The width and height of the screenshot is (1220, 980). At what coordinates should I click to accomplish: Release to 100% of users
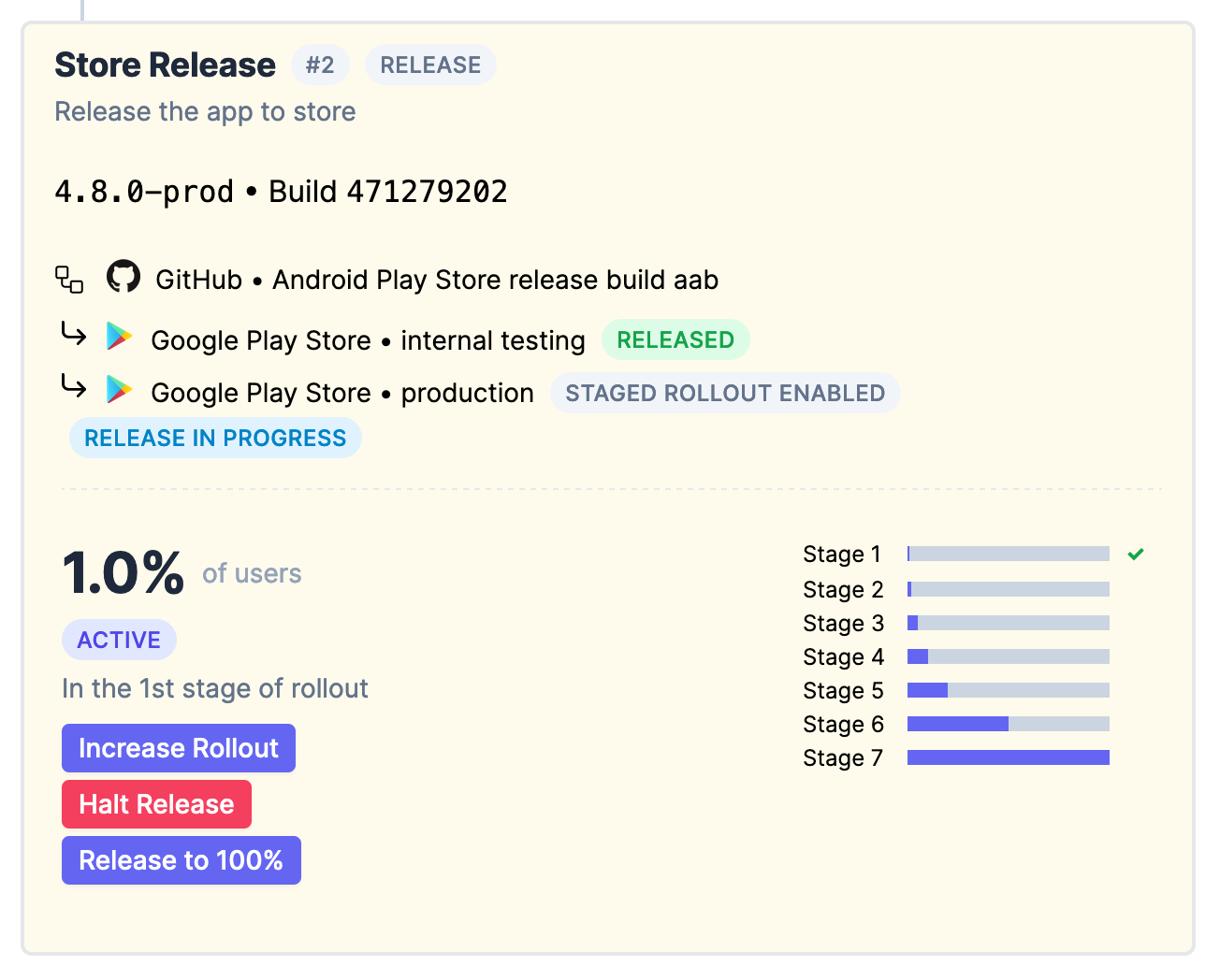[182, 860]
